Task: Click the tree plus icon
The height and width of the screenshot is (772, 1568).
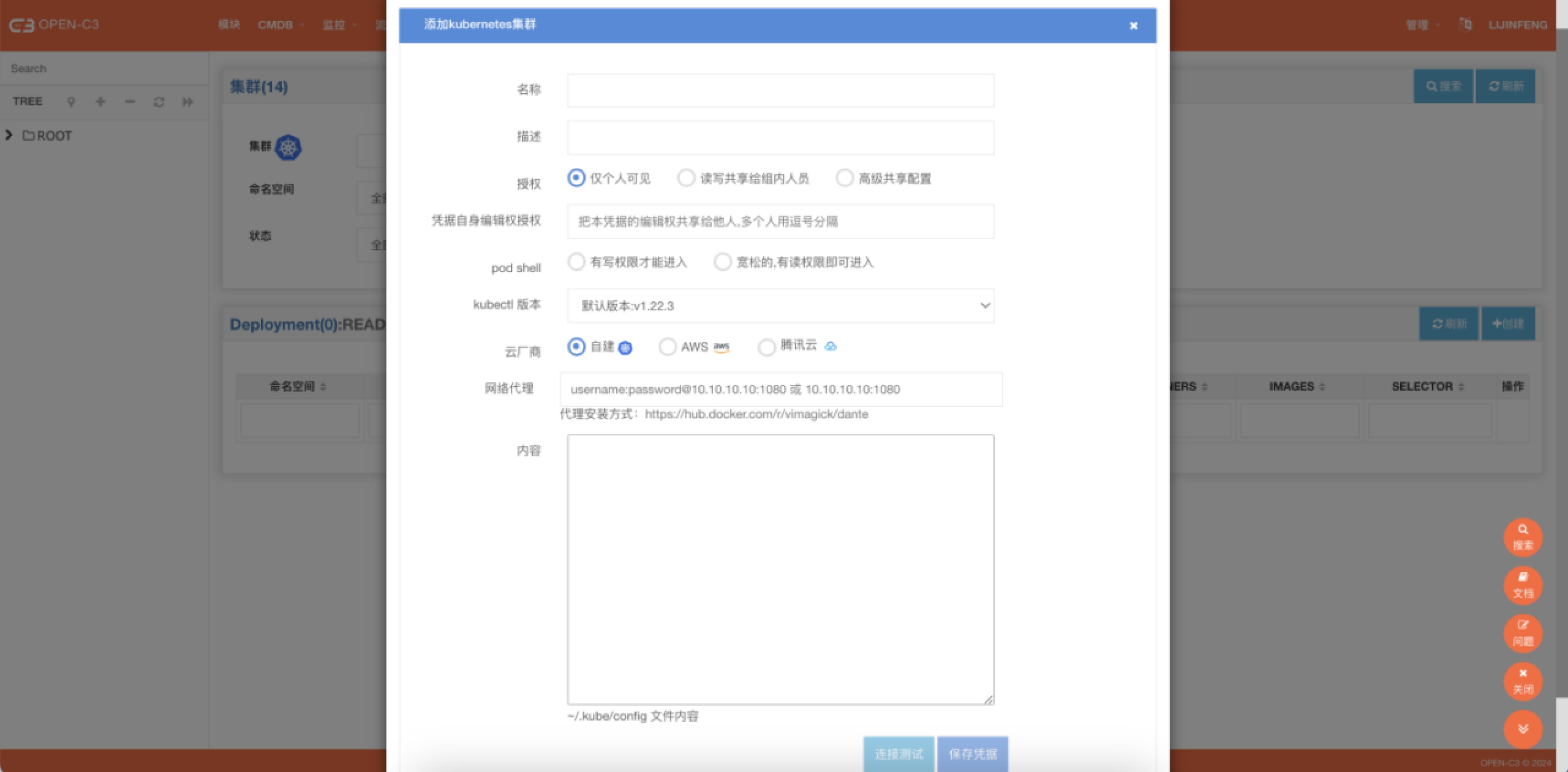Action: click(x=100, y=102)
